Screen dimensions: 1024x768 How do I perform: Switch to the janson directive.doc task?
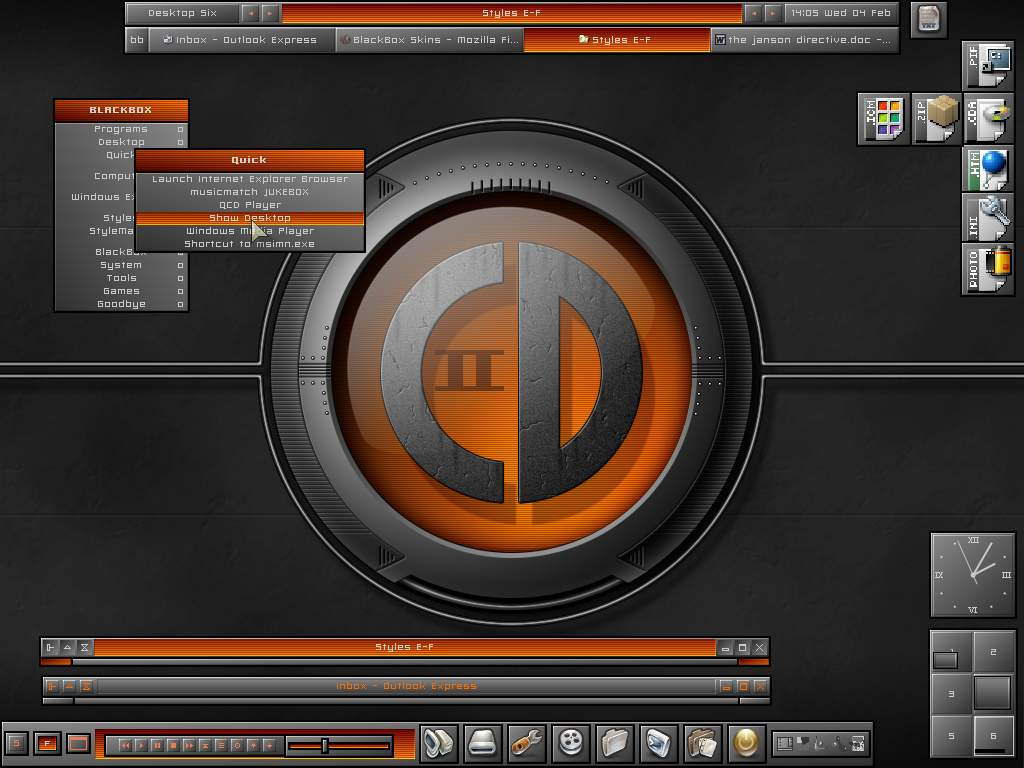click(804, 40)
